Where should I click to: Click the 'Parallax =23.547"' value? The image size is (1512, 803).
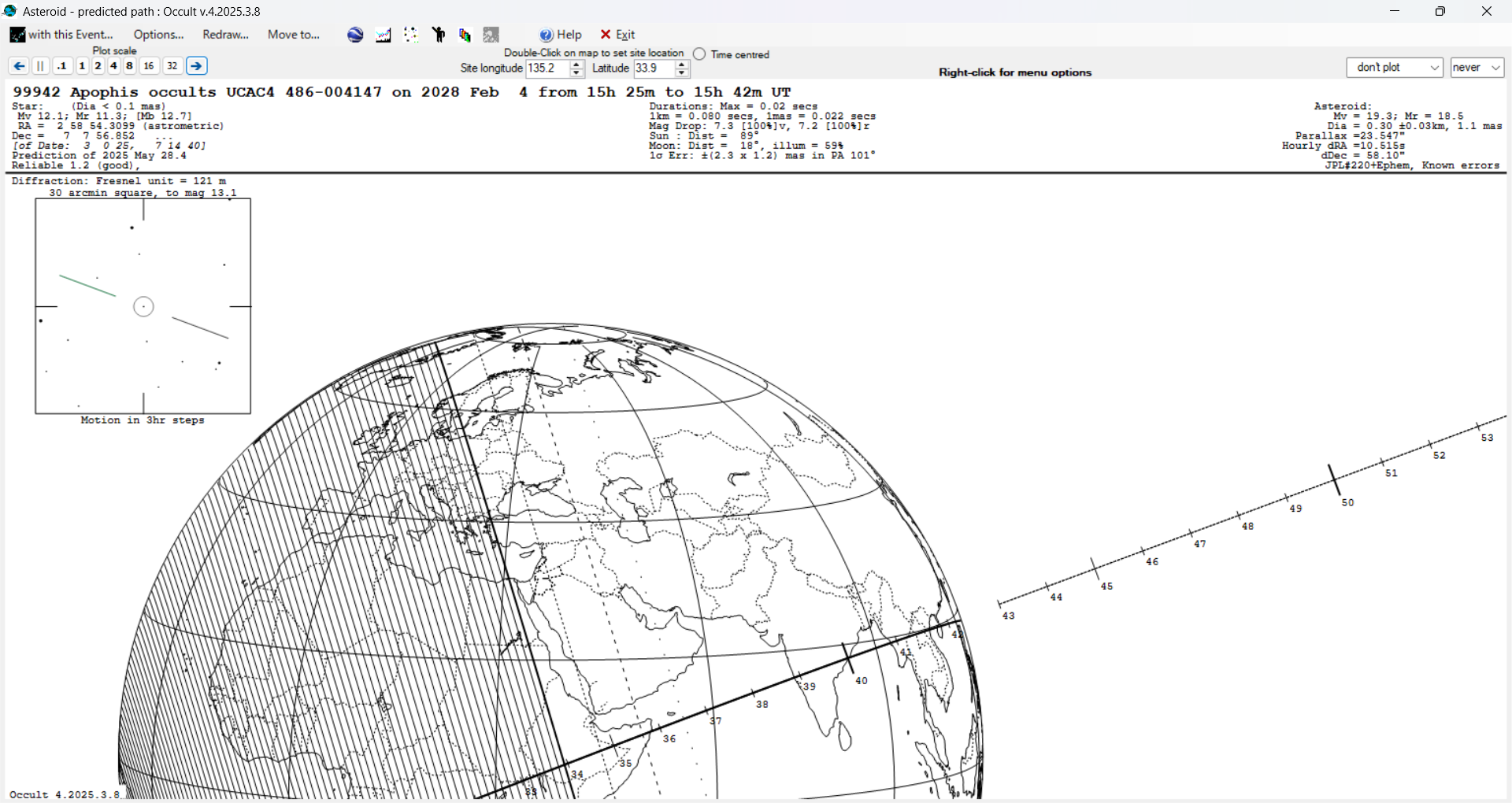(x=1350, y=135)
